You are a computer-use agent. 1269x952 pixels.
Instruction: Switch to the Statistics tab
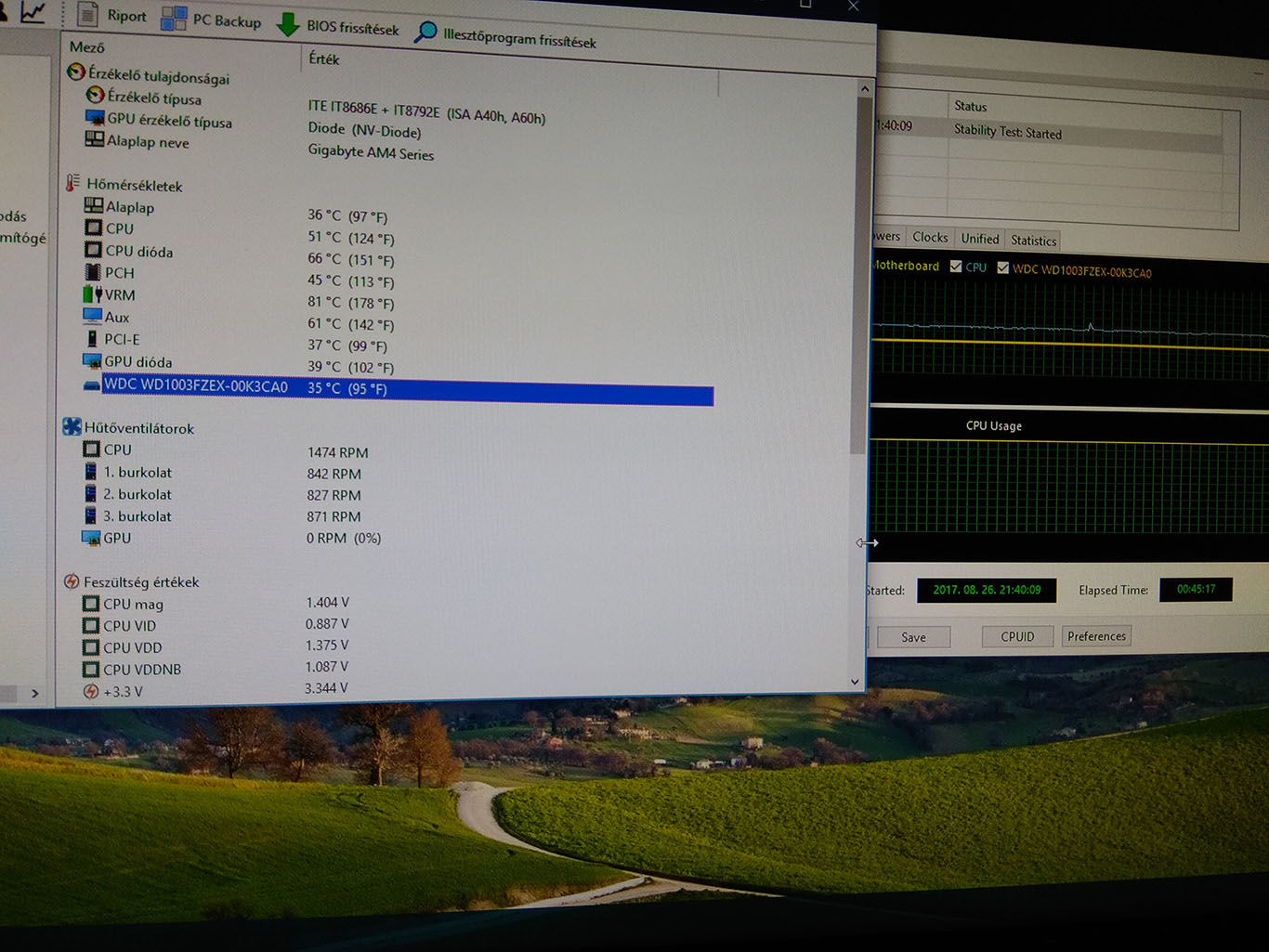coord(1033,241)
